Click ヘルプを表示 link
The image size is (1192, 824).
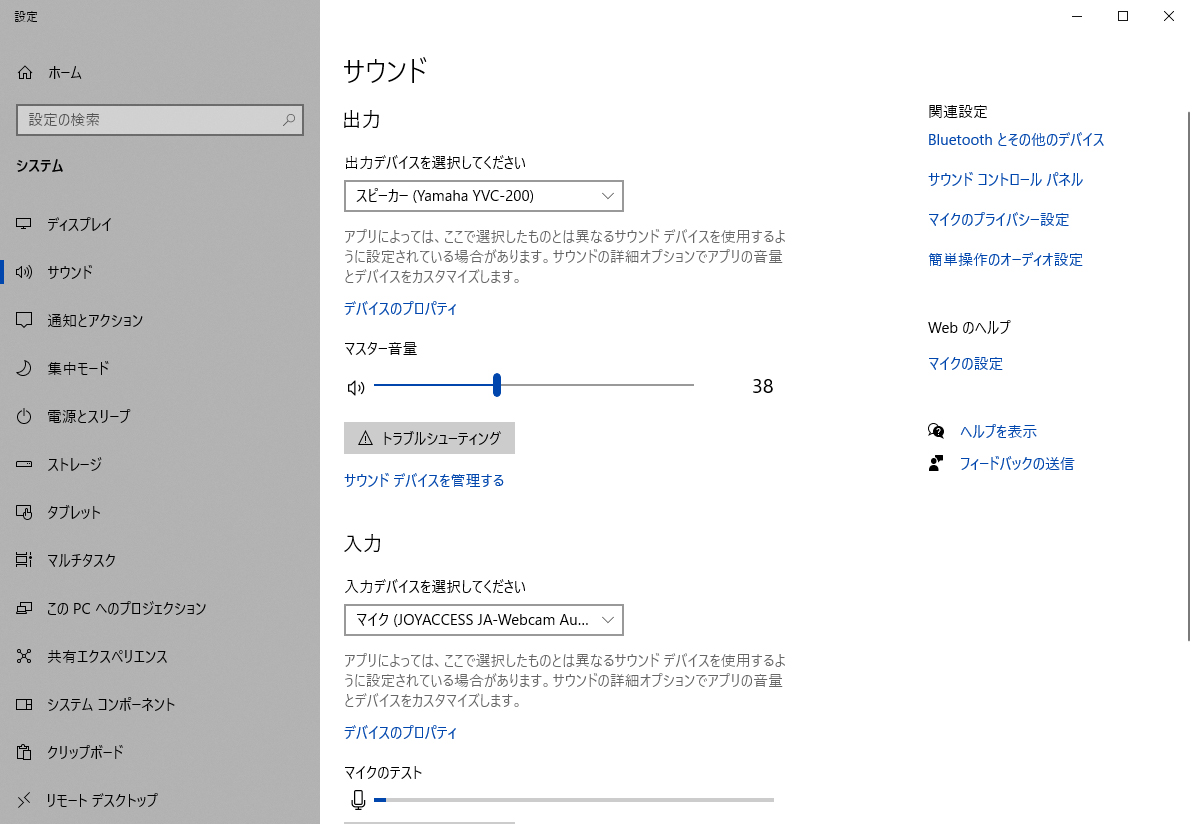[x=998, y=432]
